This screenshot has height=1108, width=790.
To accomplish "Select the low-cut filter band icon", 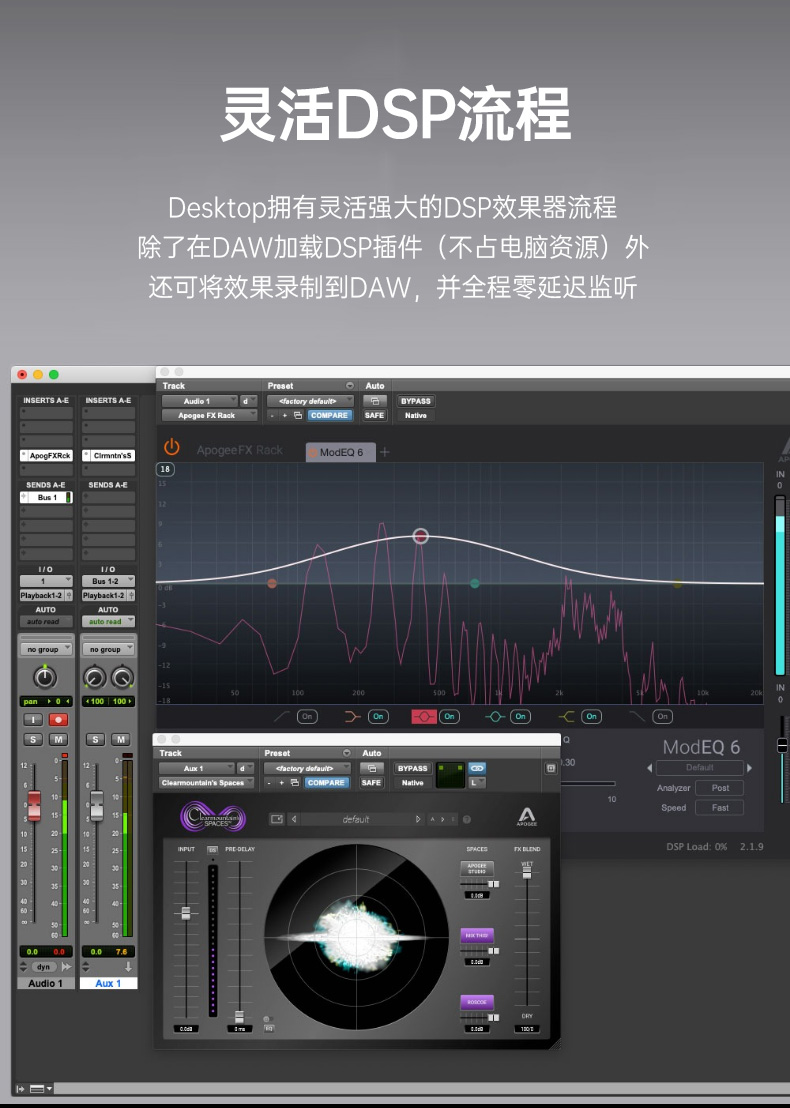I will pyautogui.click(x=282, y=717).
